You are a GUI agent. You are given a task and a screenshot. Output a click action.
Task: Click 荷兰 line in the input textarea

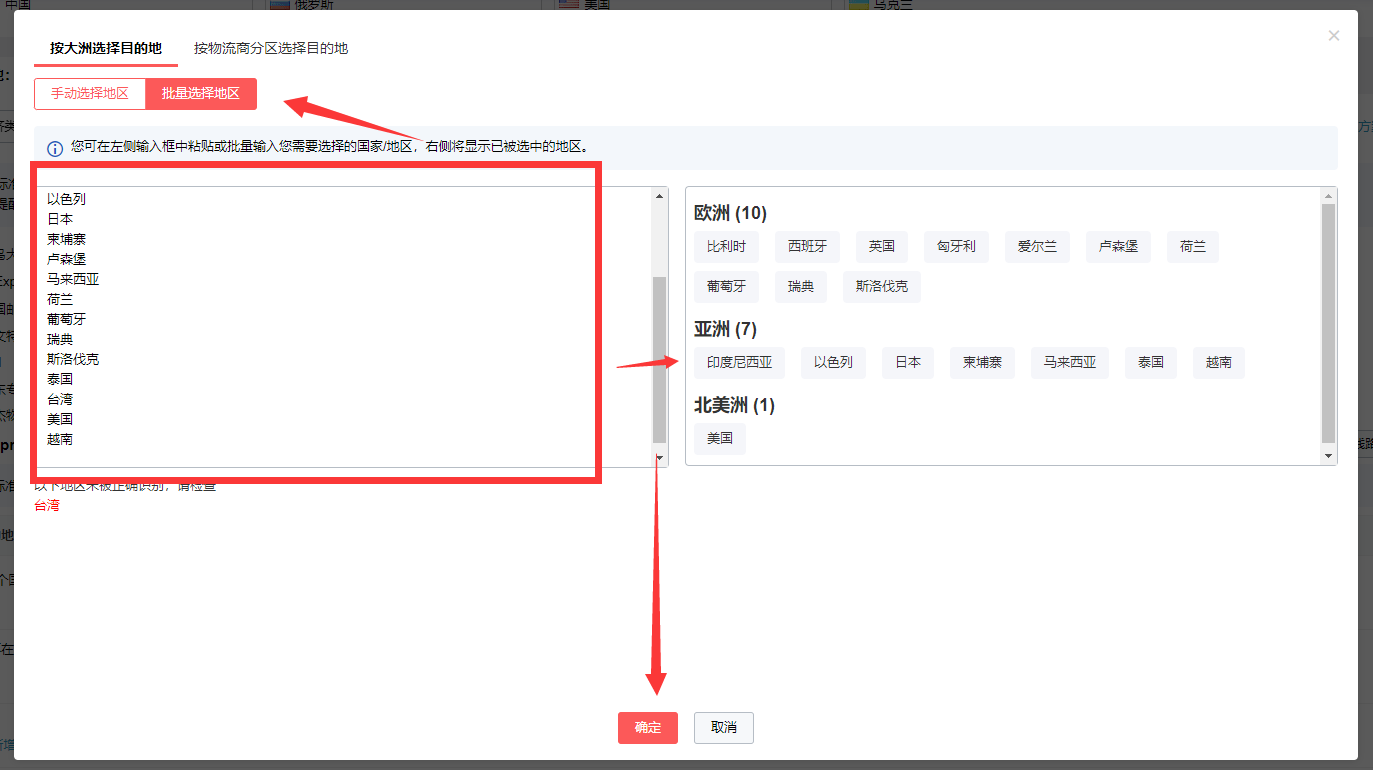point(60,299)
